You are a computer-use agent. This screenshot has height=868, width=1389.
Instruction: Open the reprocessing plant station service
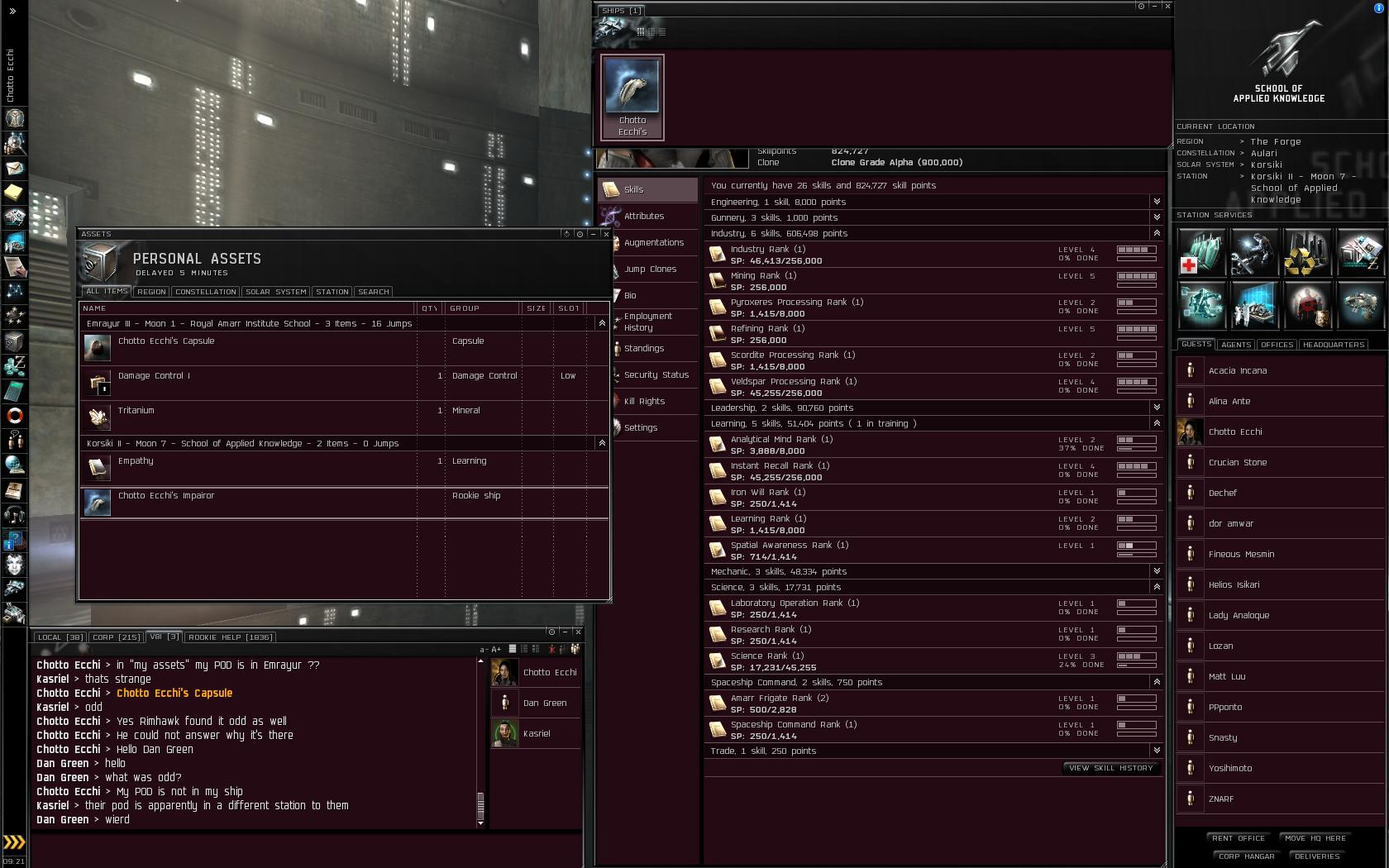click(x=1307, y=252)
